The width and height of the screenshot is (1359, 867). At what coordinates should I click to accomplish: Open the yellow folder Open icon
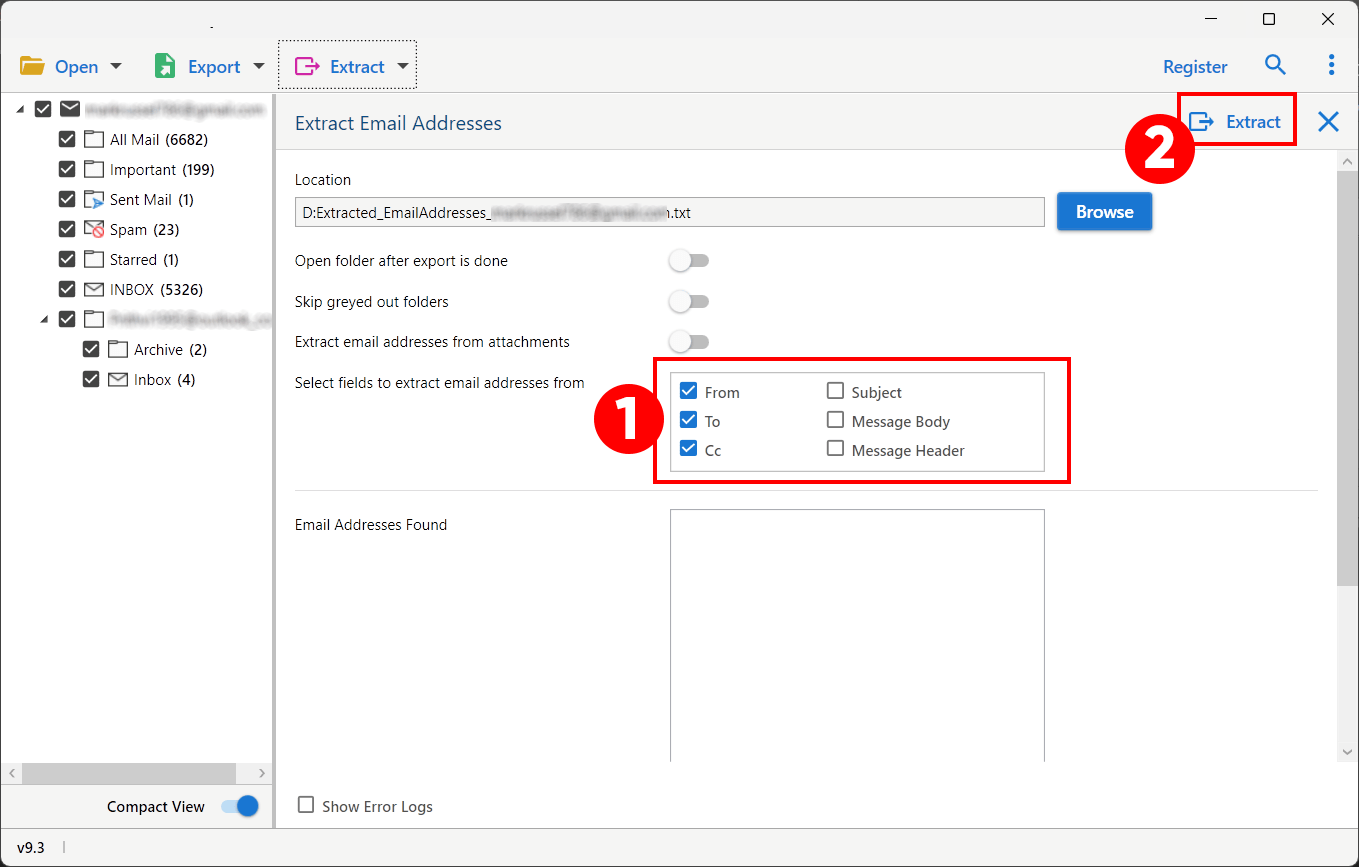[32, 66]
